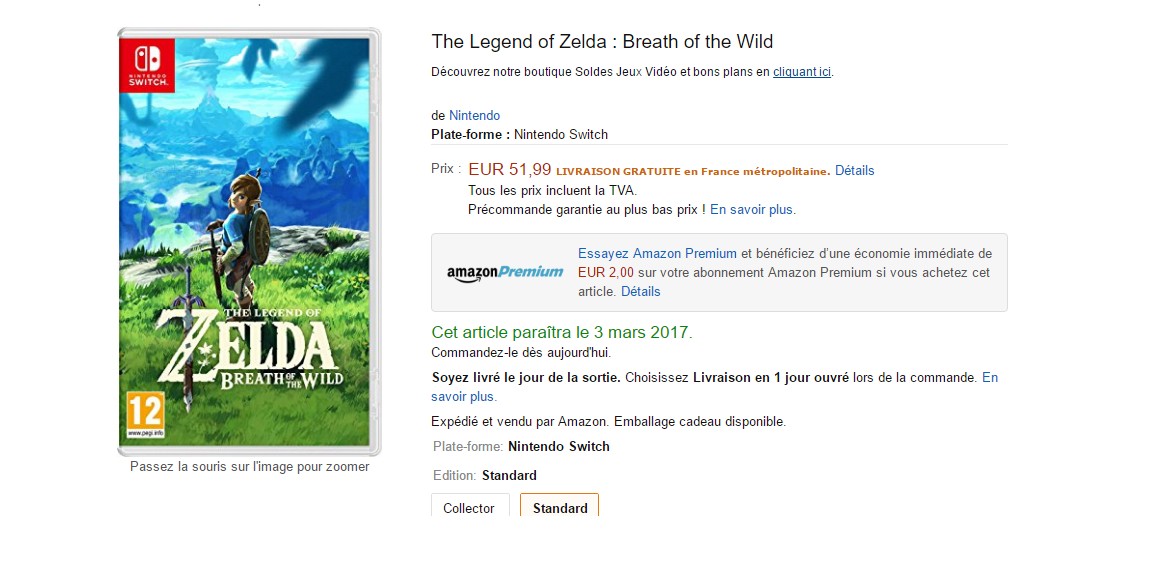Viewport: 1169px width, 565px height.
Task: Open "En savoir plus" for lowest price guarantee
Action: tap(753, 210)
